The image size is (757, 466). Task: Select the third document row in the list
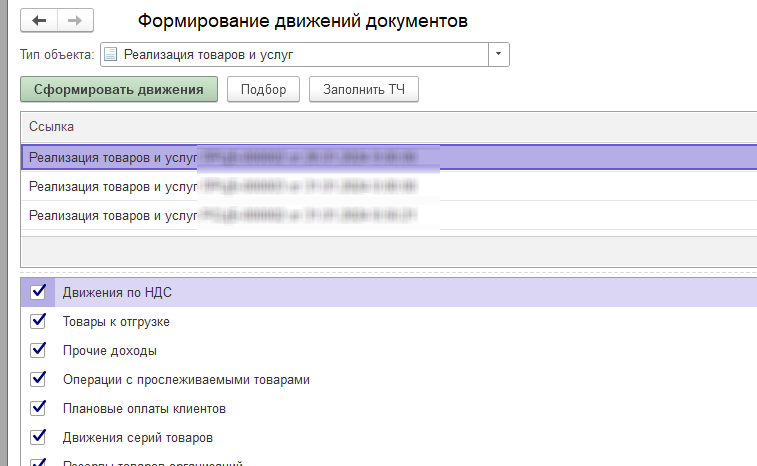point(230,215)
